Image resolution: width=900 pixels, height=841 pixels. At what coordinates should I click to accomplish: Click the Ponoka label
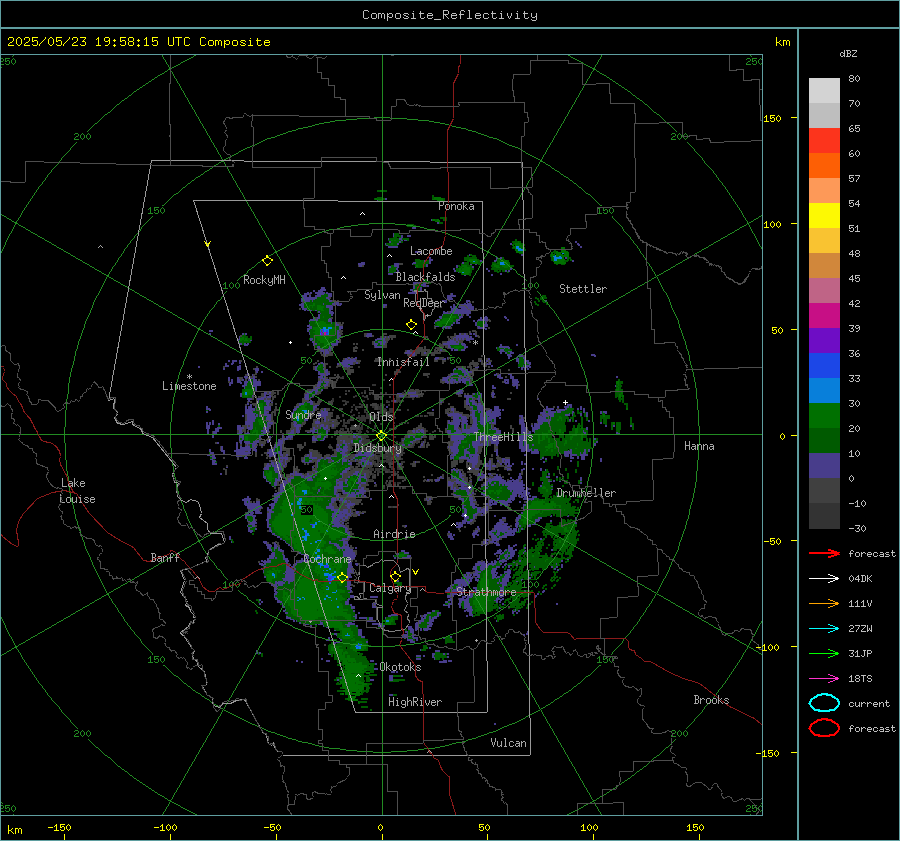click(x=456, y=206)
